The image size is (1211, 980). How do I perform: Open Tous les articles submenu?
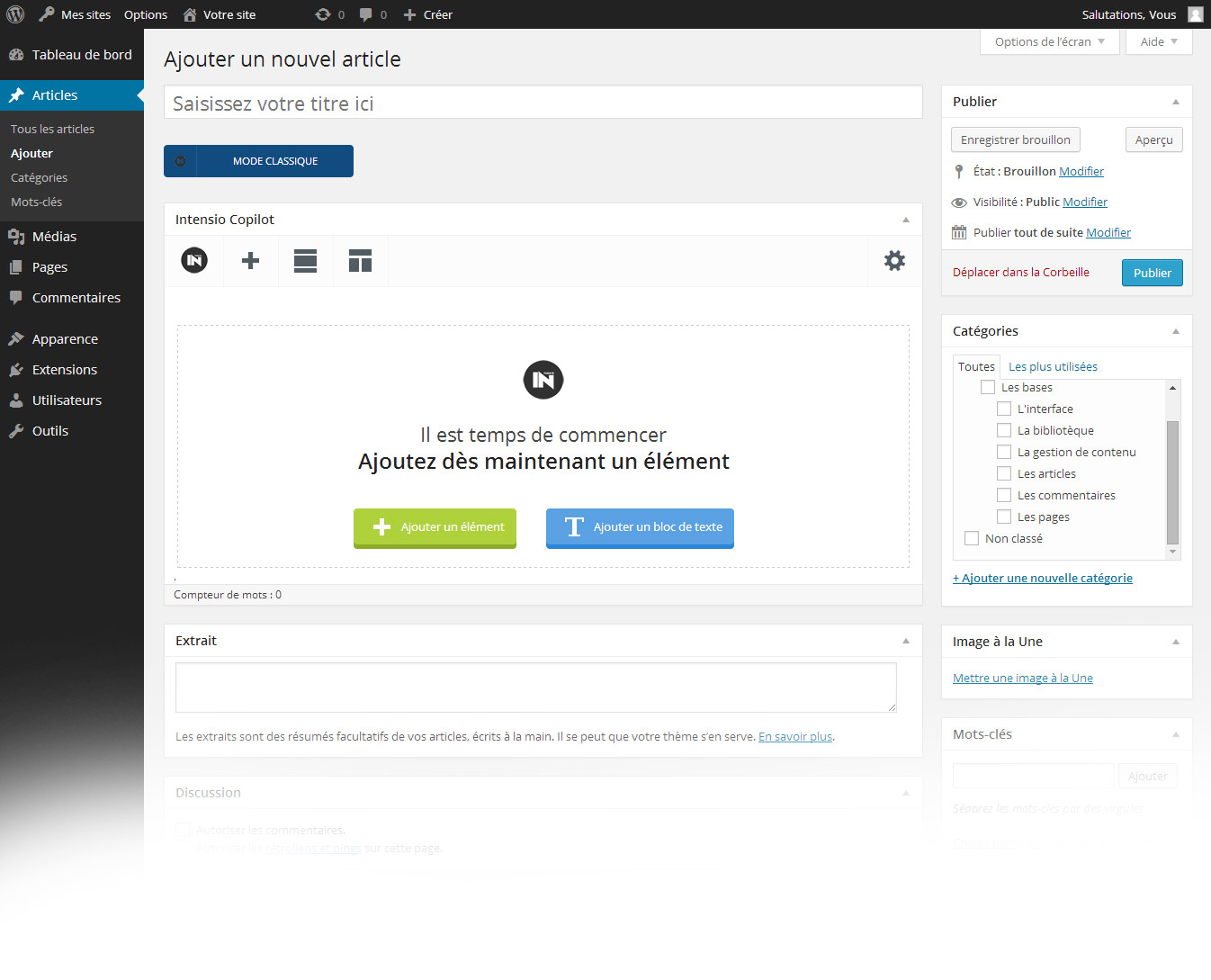pos(52,129)
